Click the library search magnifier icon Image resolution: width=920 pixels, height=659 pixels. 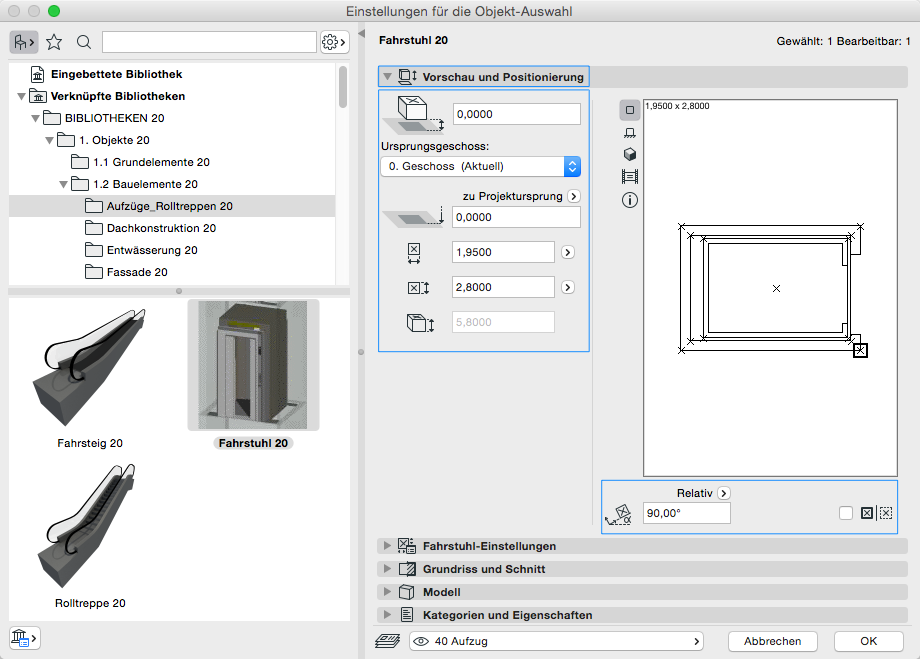[84, 42]
